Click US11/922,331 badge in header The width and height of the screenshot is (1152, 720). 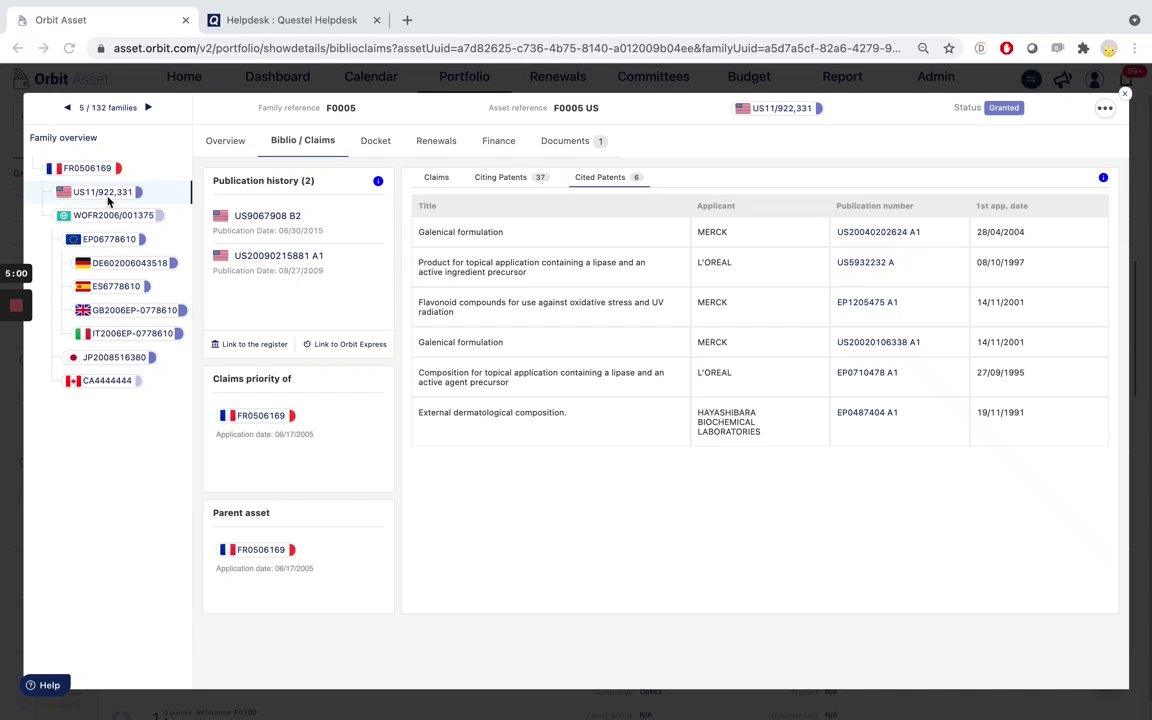coord(778,109)
